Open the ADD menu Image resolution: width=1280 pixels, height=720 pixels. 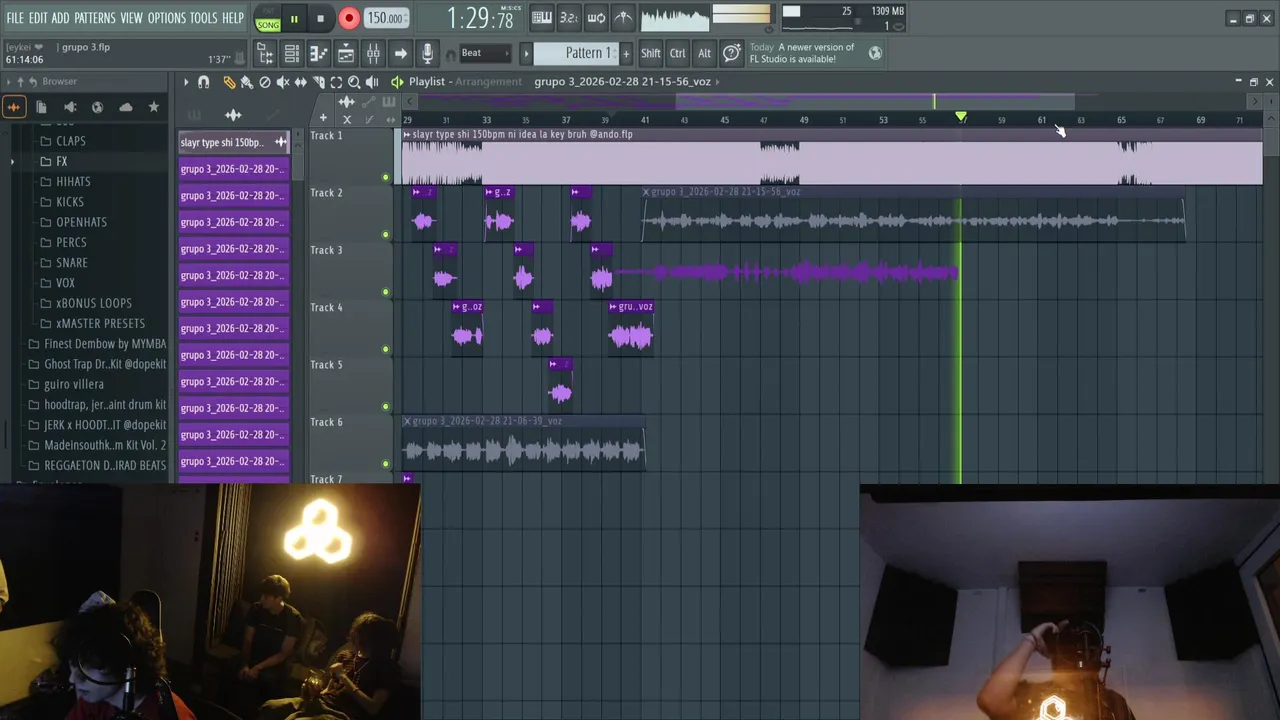pyautogui.click(x=60, y=18)
